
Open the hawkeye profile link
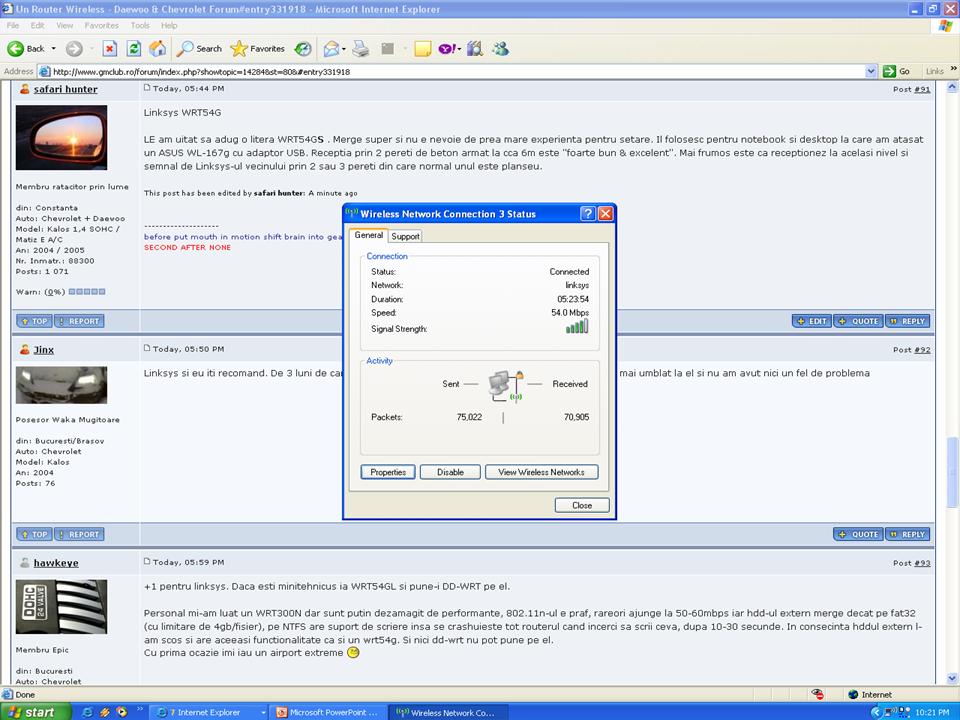coord(56,563)
